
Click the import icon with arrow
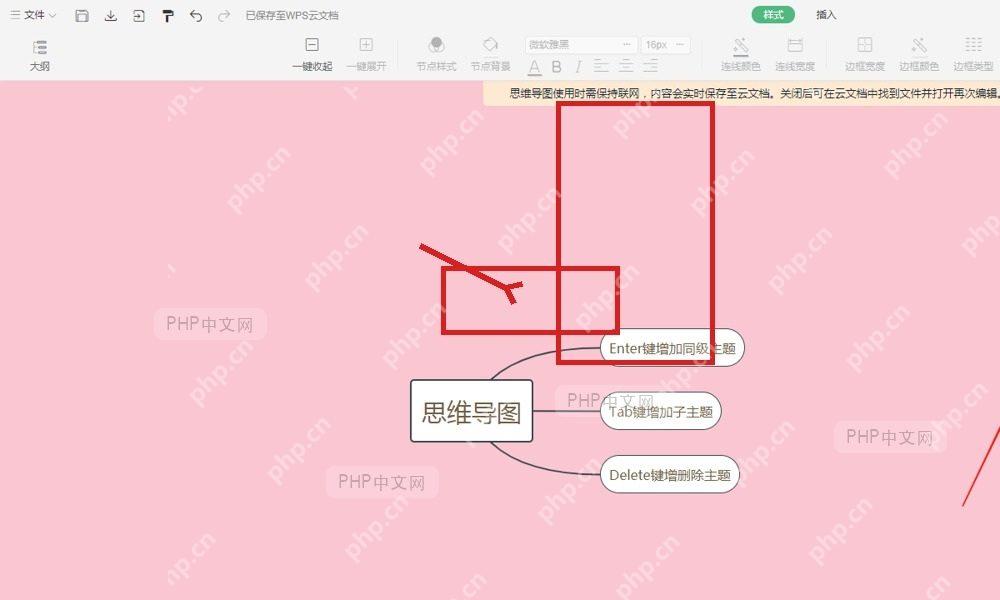coord(138,15)
